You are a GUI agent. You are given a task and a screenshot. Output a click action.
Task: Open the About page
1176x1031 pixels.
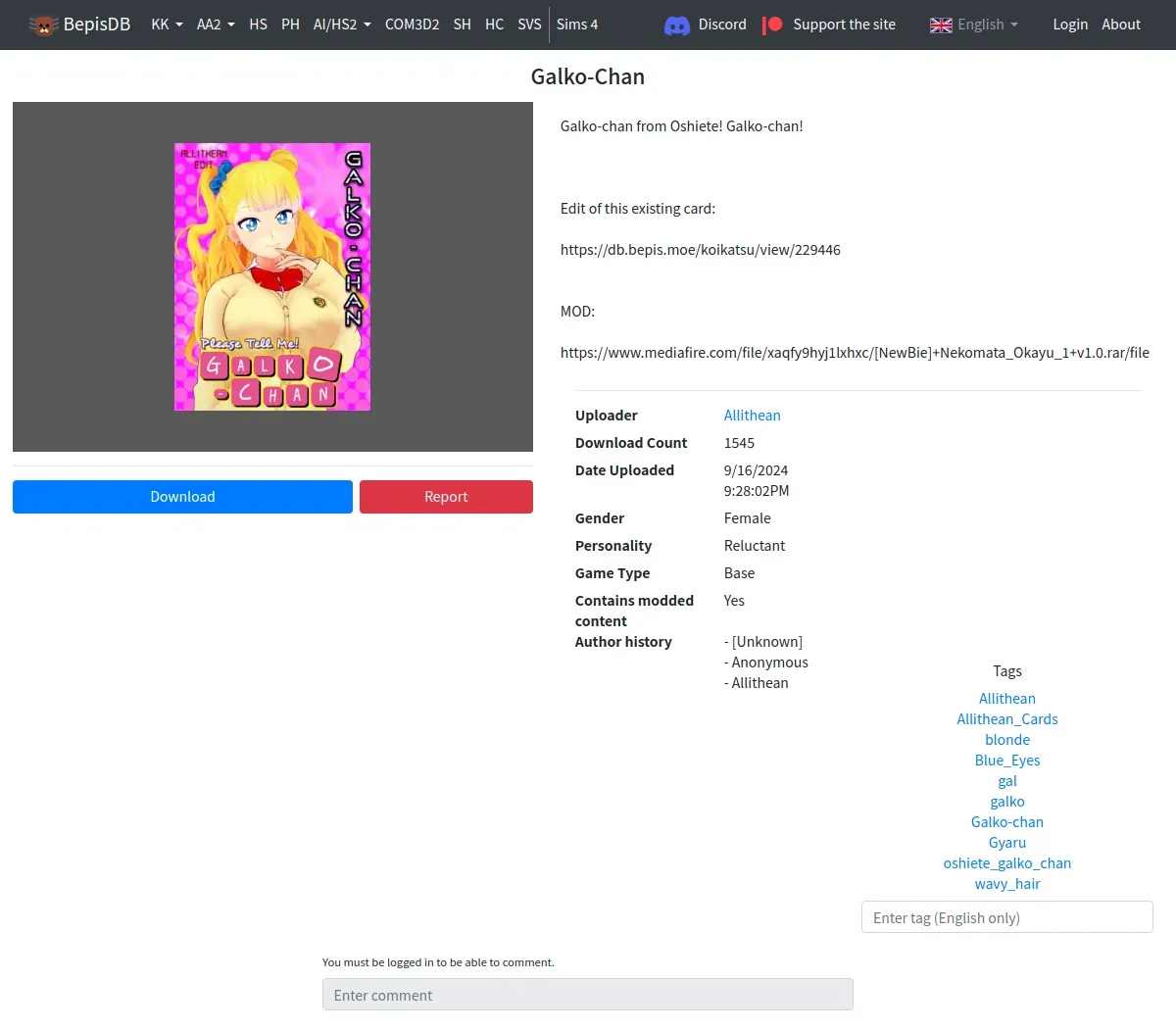point(1121,25)
